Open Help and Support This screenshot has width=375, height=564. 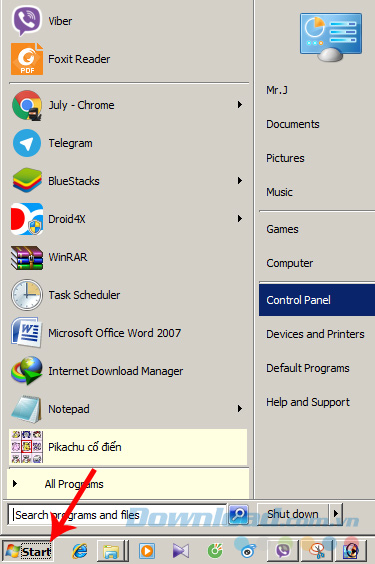pos(317,402)
